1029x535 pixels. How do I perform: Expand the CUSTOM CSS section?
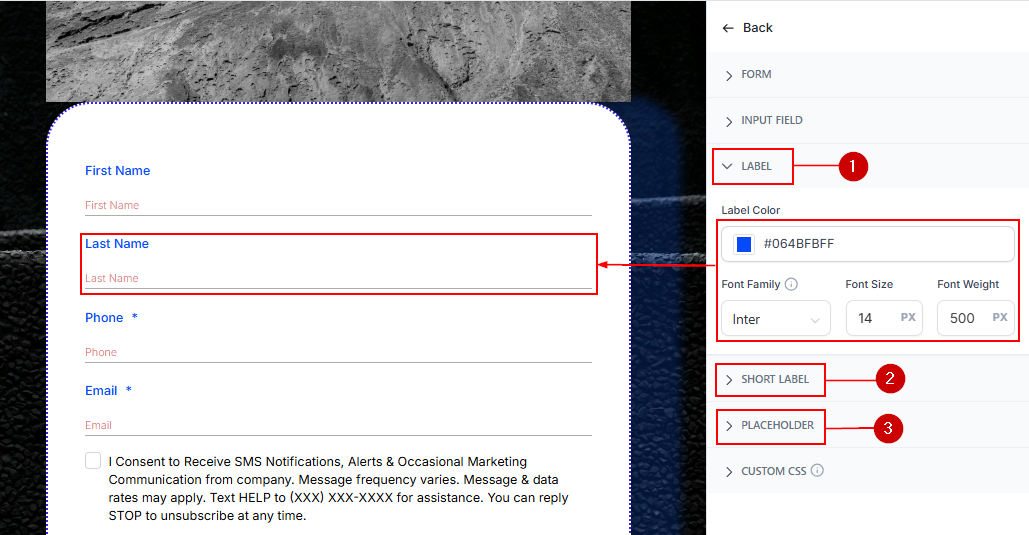point(775,471)
